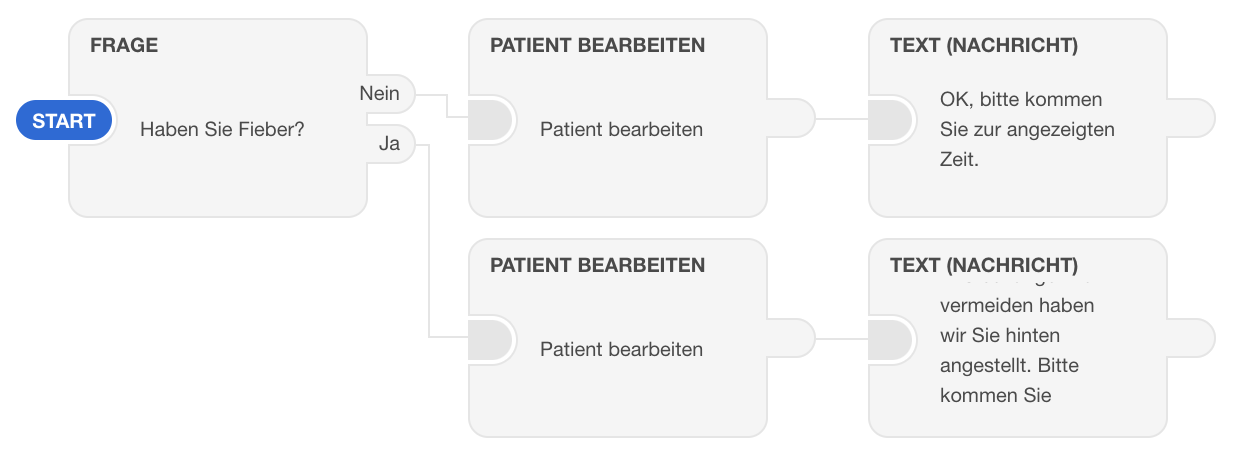Click the FRAGE node title
The image size is (1234, 460).
click(x=124, y=46)
